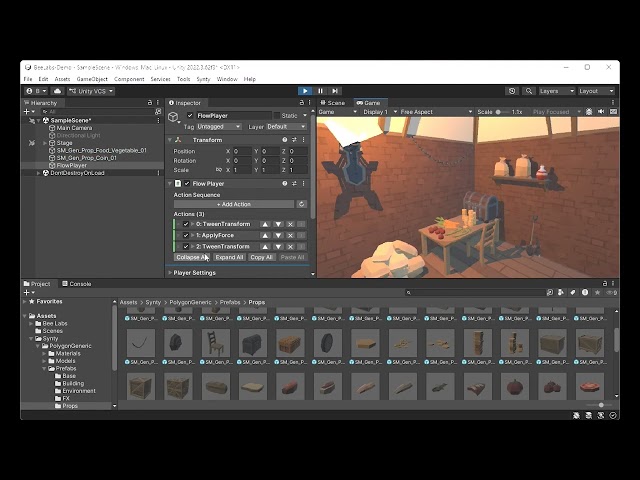Toggle hidden packages visibility in Project
Screen dimensions: 640x480
tap(611, 292)
